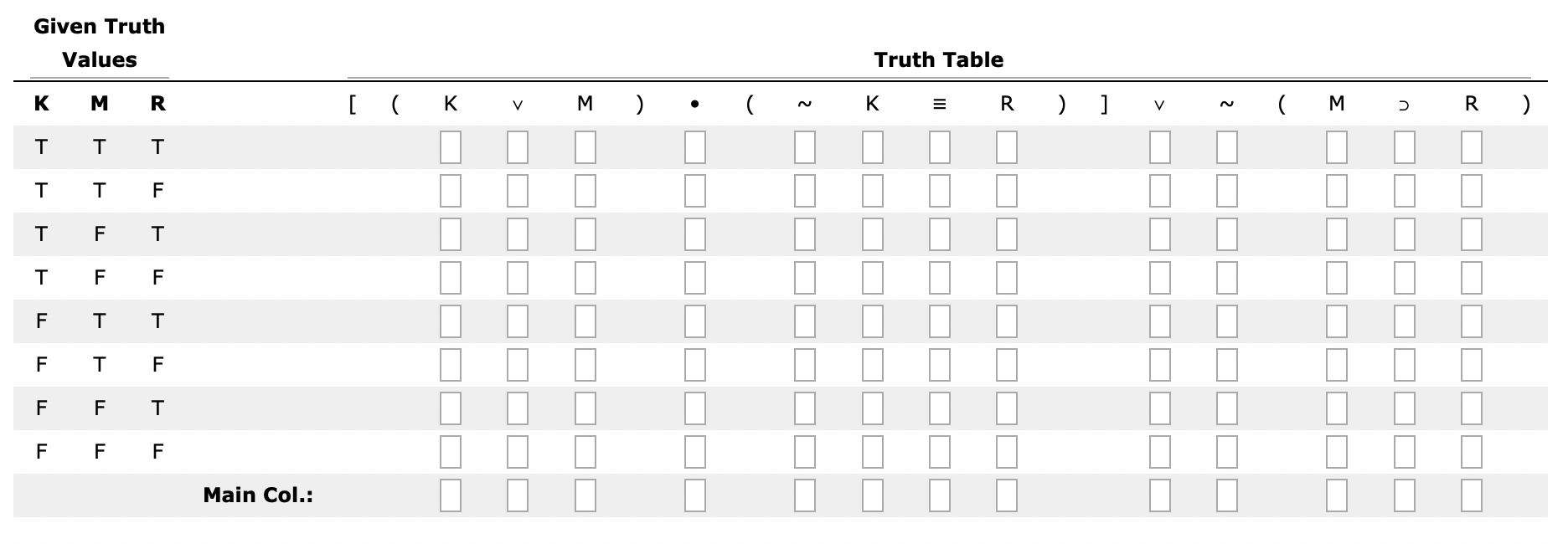The image size is (1568, 544).
Task: Click the K header under Given Truth Values
Action: pos(40,104)
